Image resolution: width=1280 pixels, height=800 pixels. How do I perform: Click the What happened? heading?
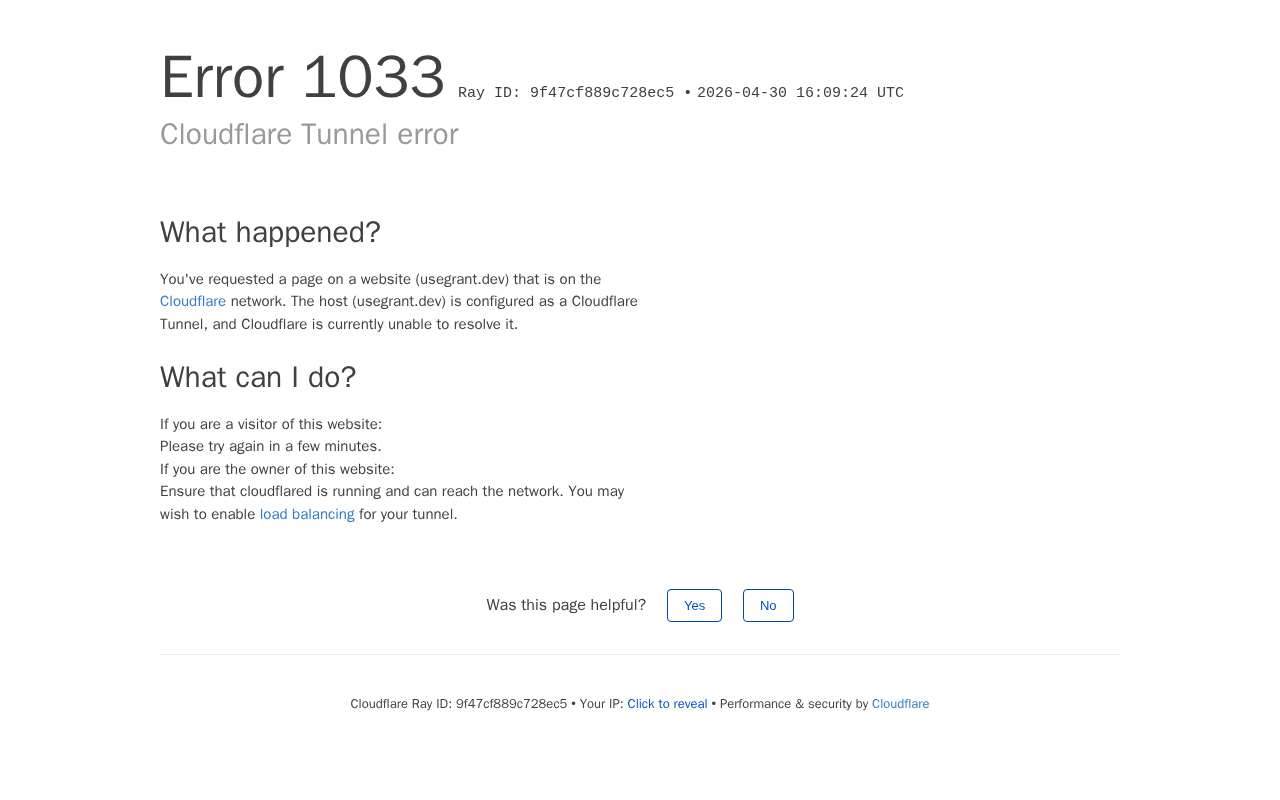click(270, 232)
